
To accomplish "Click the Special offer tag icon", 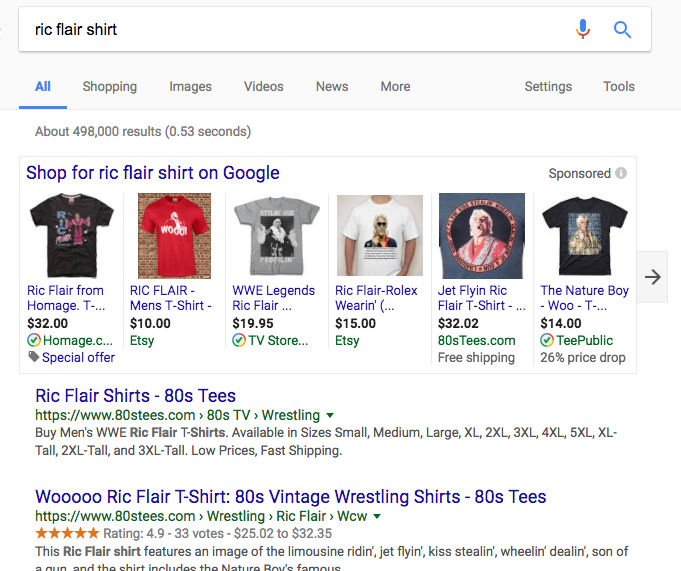I will pyautogui.click(x=33, y=357).
